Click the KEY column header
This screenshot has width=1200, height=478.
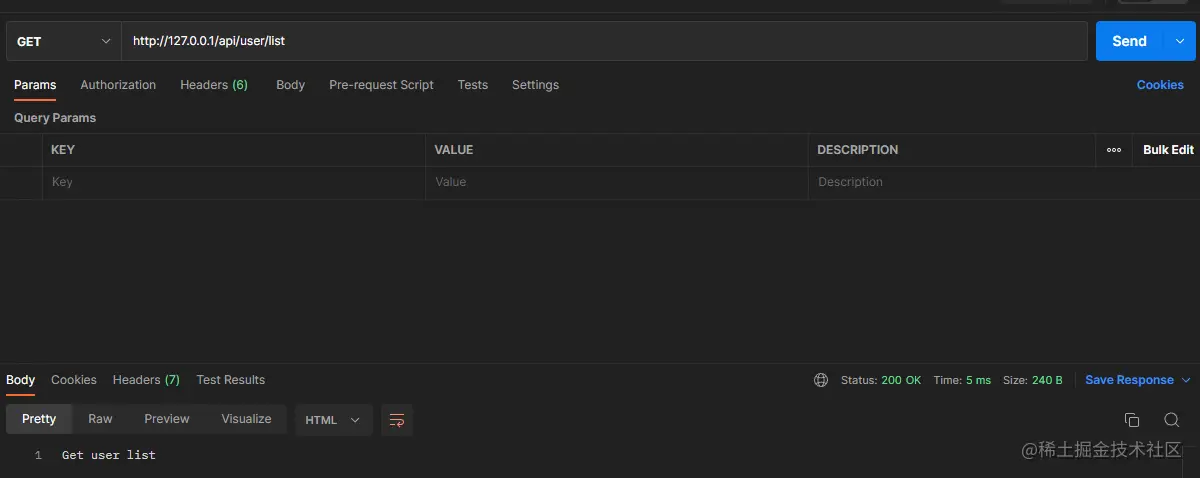[x=63, y=150]
